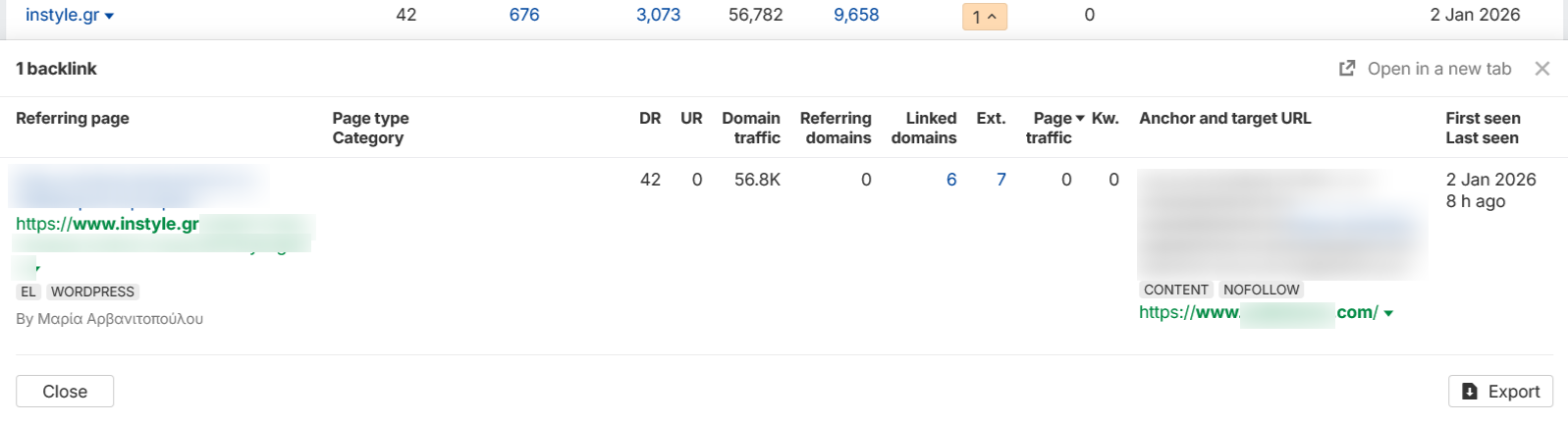
Task: Open the 676 value in top row
Action: click(524, 15)
